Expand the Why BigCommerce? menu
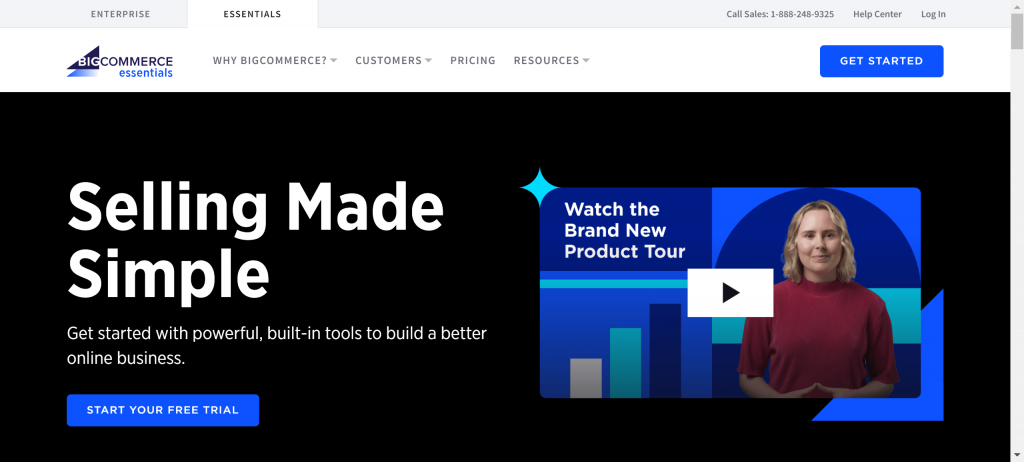Screen dimensions: 1024x462 coord(275,60)
